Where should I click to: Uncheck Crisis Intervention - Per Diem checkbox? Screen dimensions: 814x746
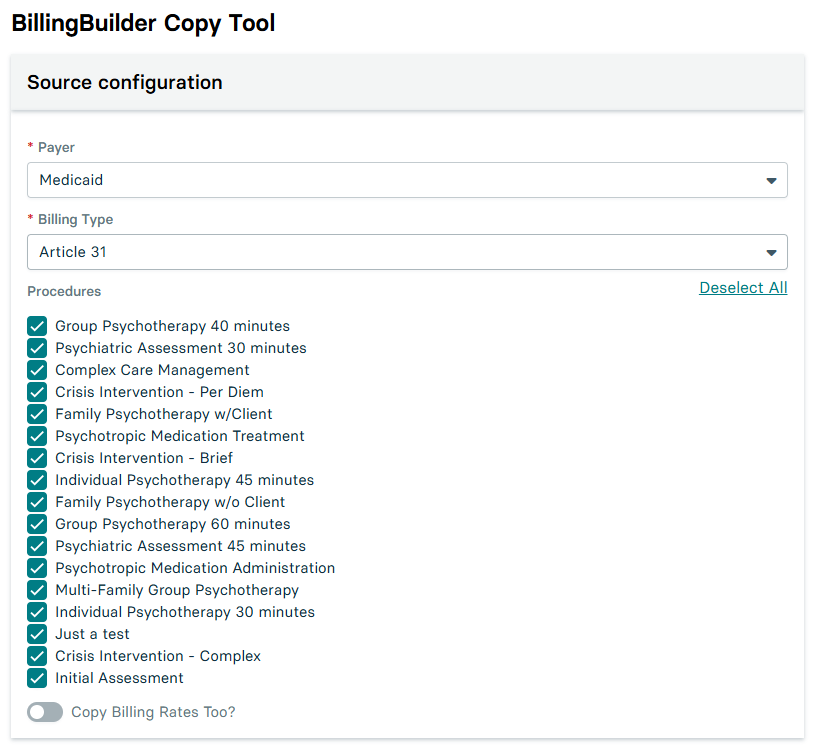(x=37, y=392)
